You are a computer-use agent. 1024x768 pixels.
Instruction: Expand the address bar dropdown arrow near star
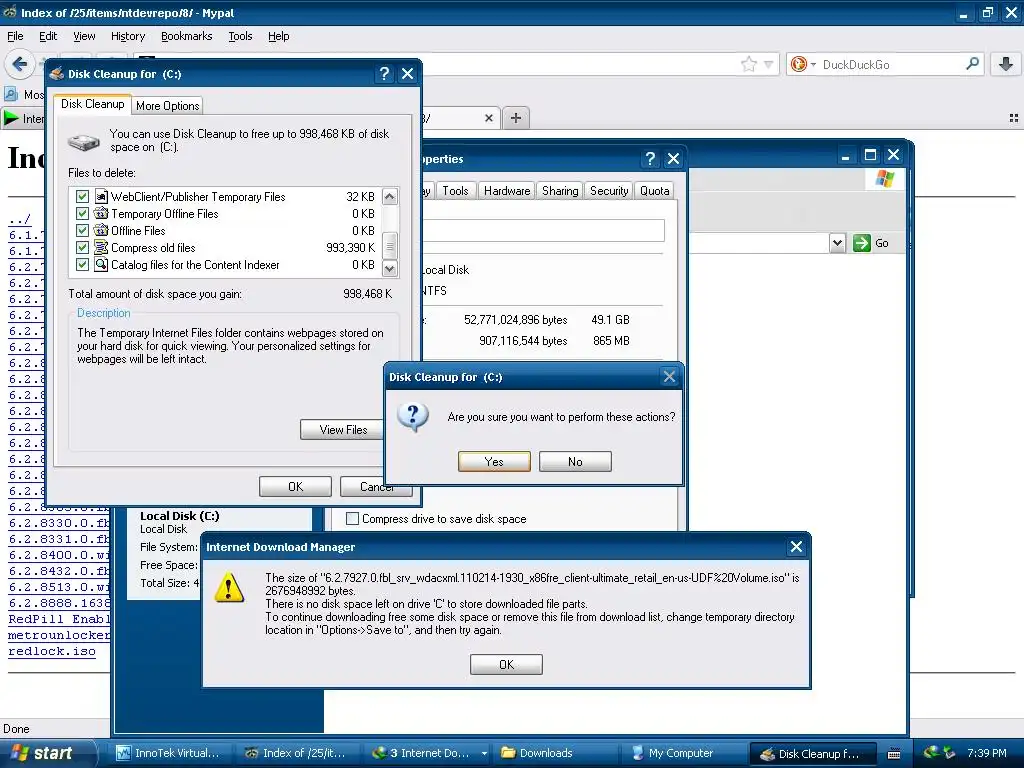click(x=769, y=64)
